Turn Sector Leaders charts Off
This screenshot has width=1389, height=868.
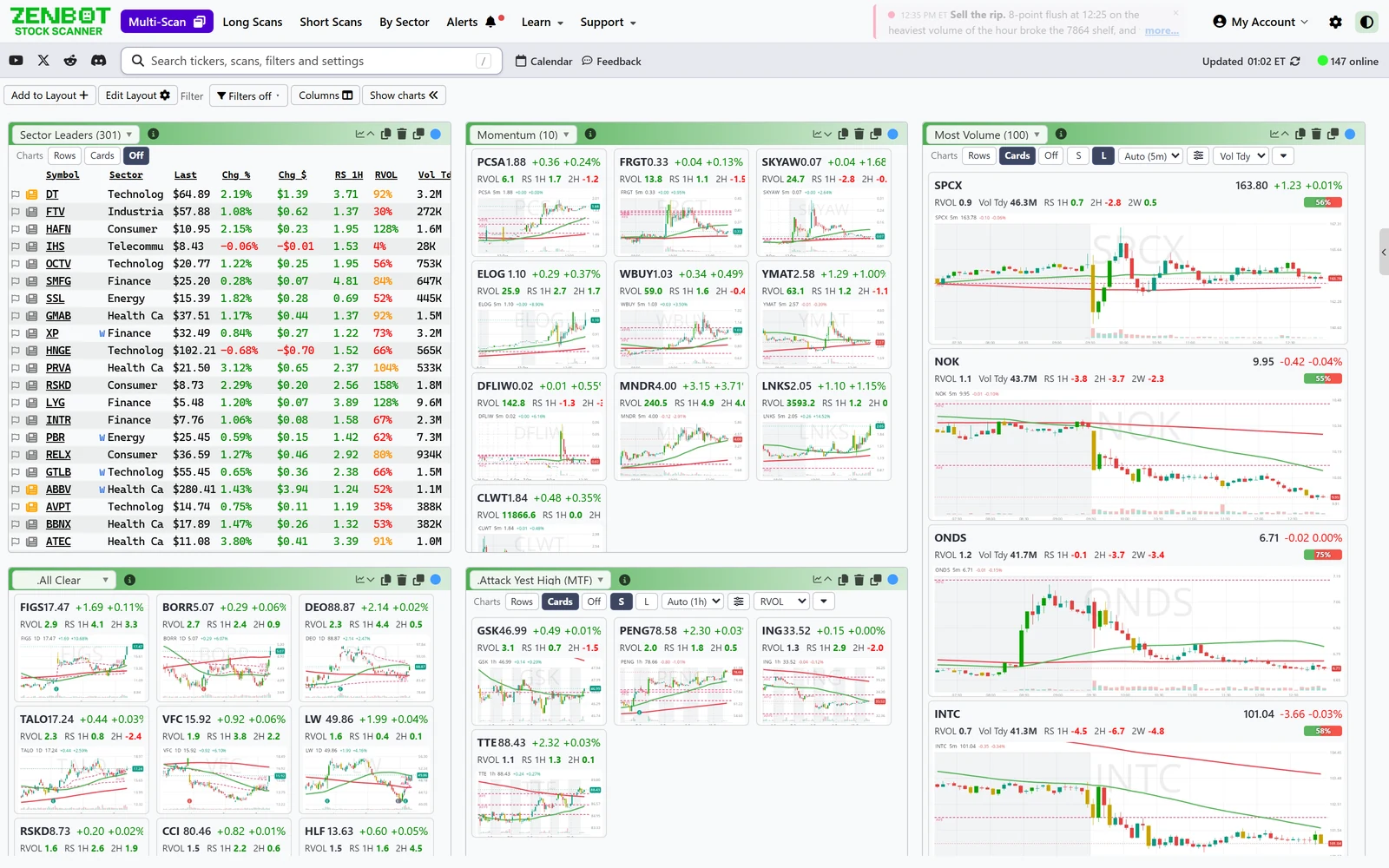click(x=136, y=155)
